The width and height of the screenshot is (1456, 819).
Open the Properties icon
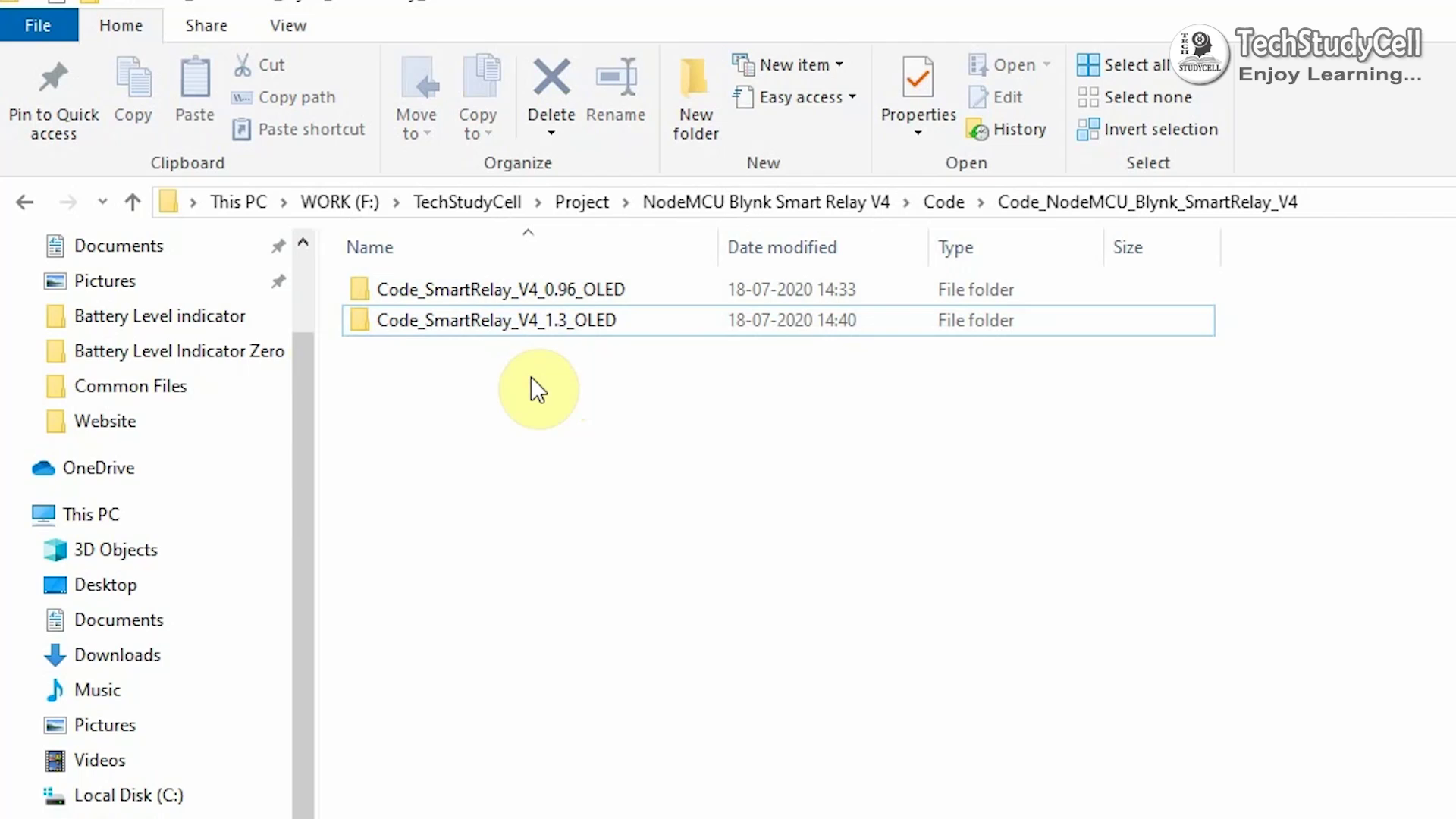(918, 78)
